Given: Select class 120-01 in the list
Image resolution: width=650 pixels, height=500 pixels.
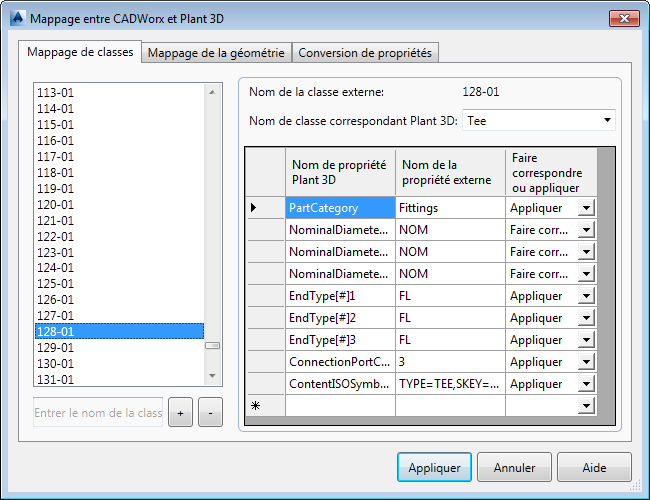Looking at the screenshot, I should pos(119,204).
